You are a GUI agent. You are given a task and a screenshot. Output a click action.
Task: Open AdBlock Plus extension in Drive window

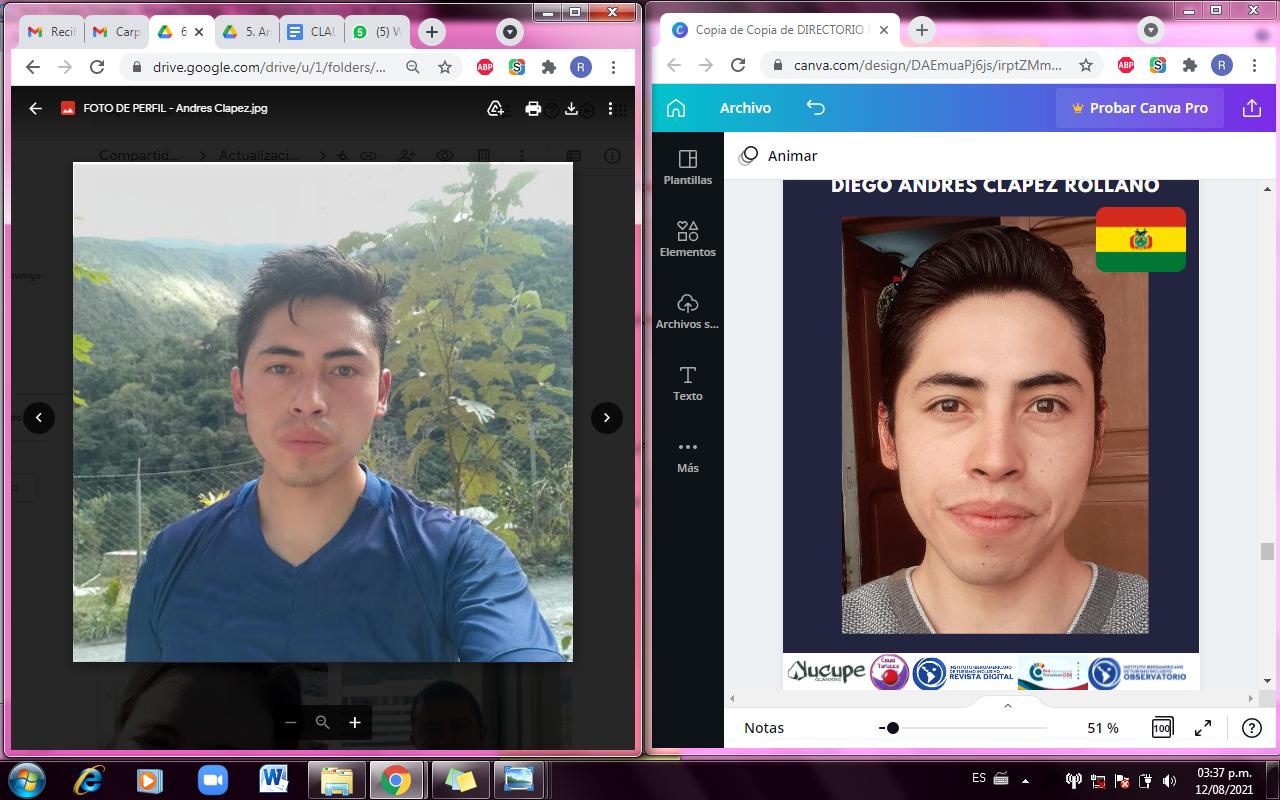485,67
